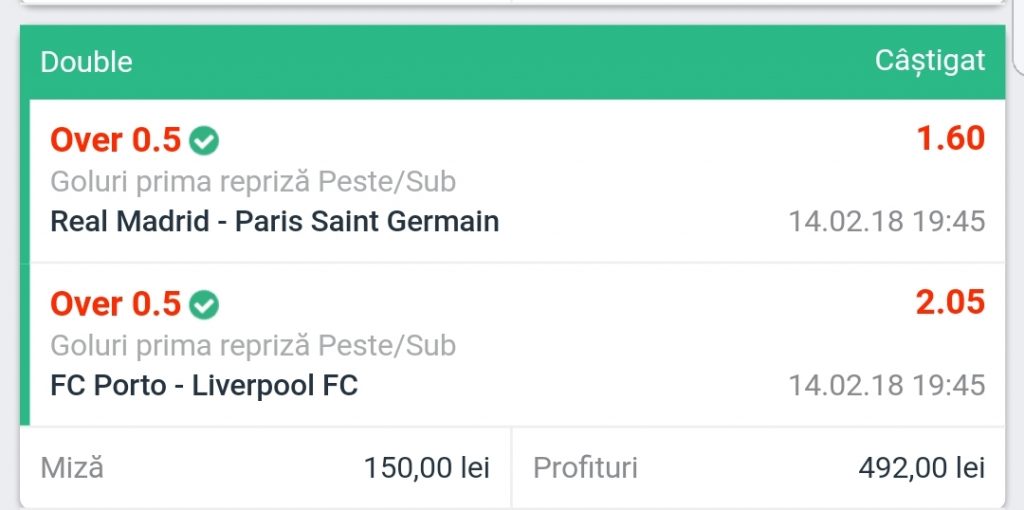Open FC Porto - Liverpool FC match
The height and width of the screenshot is (510, 1024).
[204, 385]
